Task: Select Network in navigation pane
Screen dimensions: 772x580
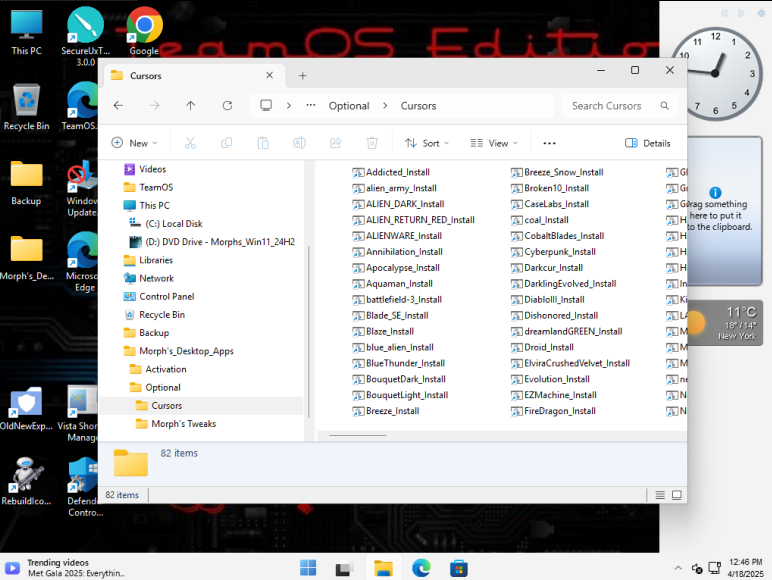Action: point(157,279)
